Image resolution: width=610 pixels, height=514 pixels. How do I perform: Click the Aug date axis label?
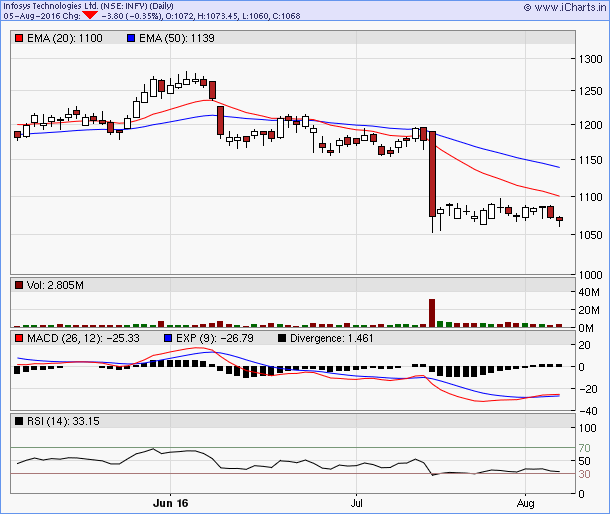525,503
